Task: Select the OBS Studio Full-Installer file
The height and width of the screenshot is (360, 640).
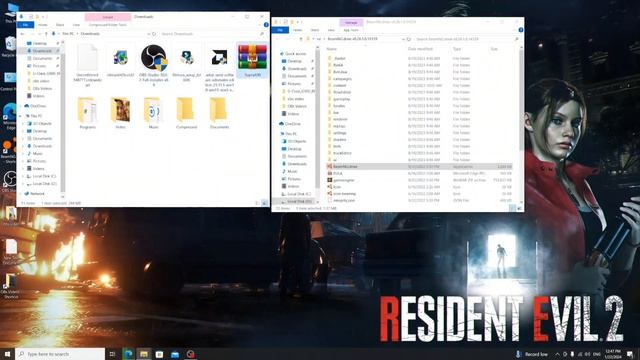Action: click(x=154, y=64)
